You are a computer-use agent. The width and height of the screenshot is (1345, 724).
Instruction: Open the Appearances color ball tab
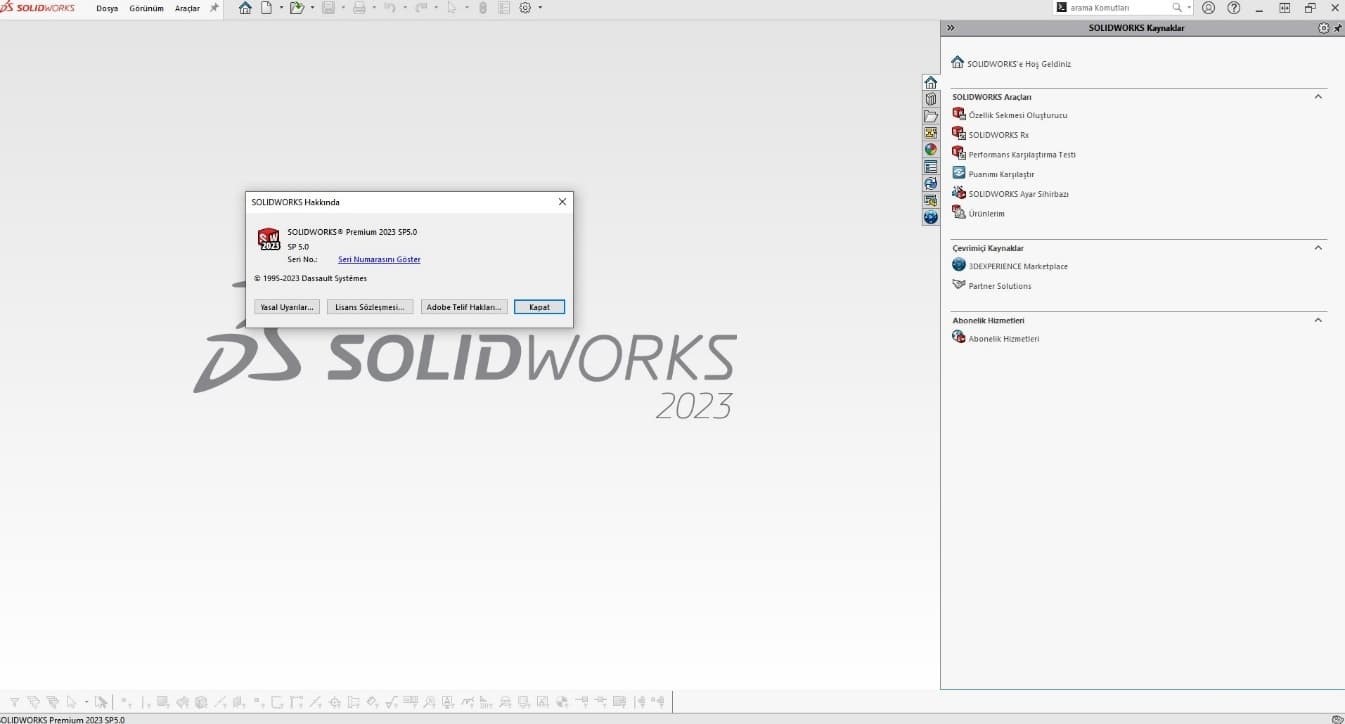(931, 150)
